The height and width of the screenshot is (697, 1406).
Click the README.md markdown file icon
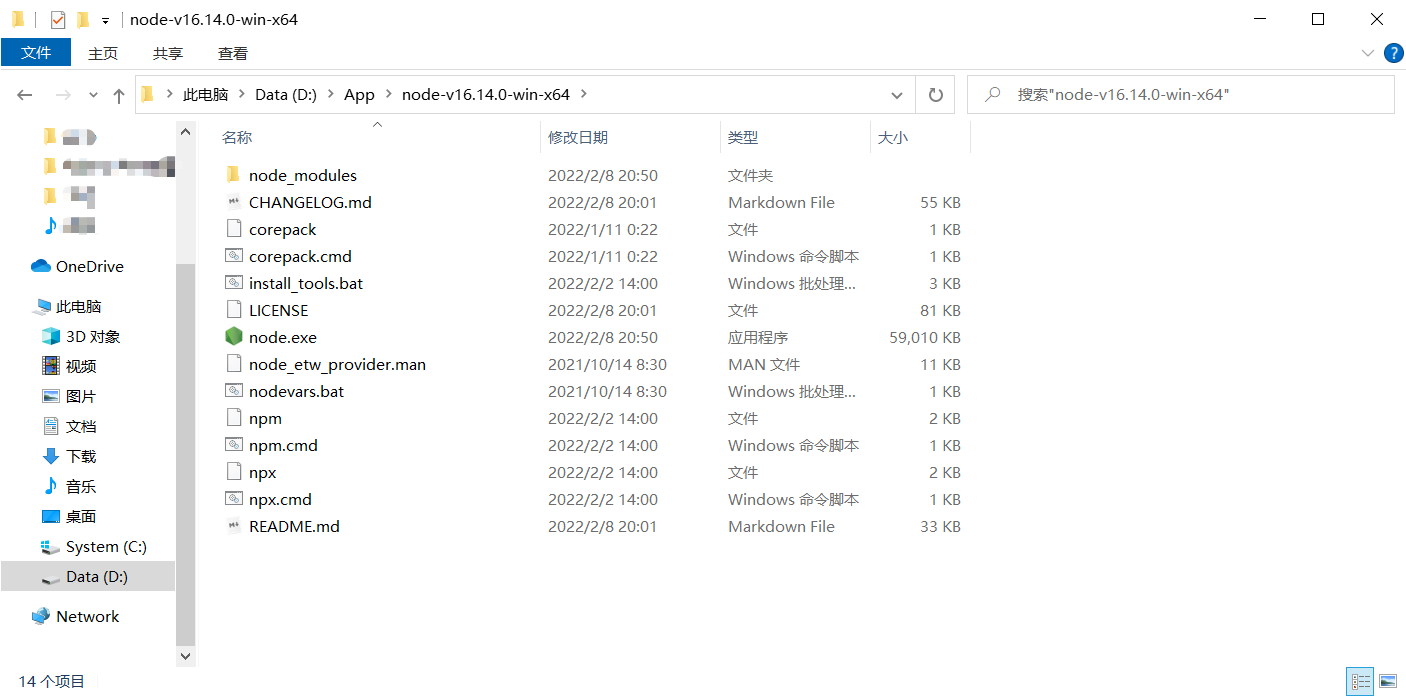click(233, 526)
